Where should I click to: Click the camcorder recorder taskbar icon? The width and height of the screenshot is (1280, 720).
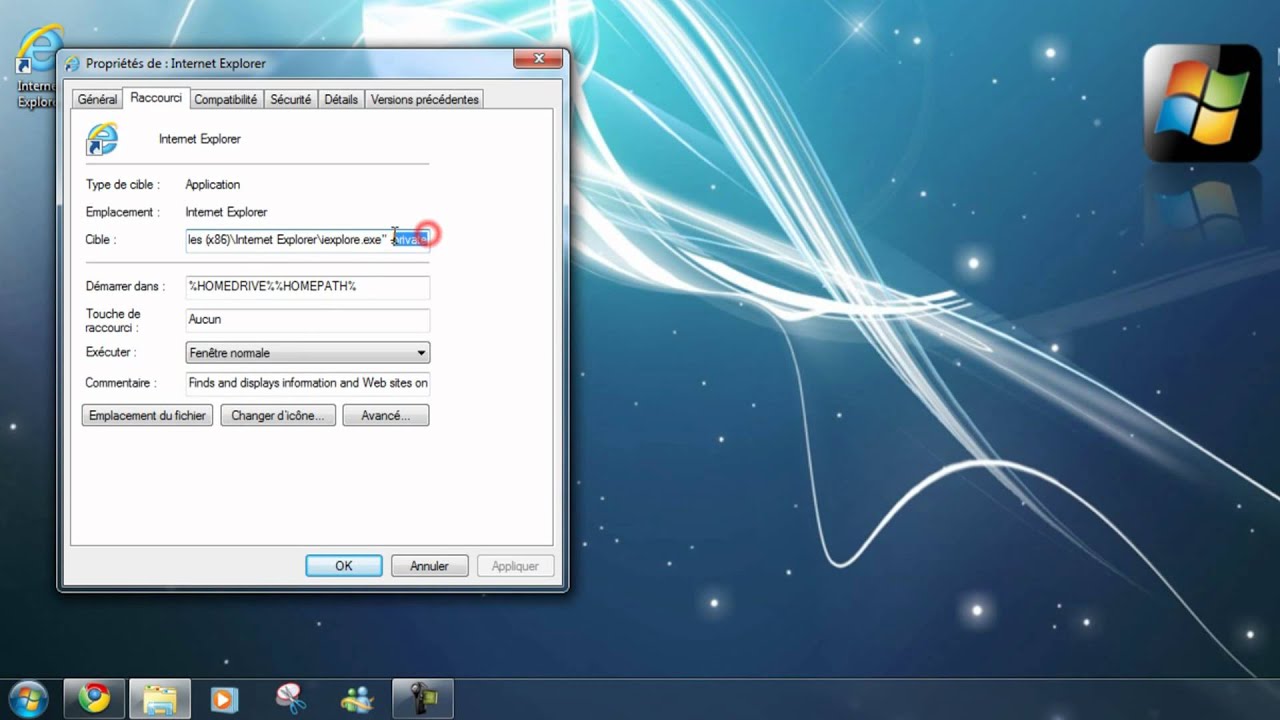(423, 697)
